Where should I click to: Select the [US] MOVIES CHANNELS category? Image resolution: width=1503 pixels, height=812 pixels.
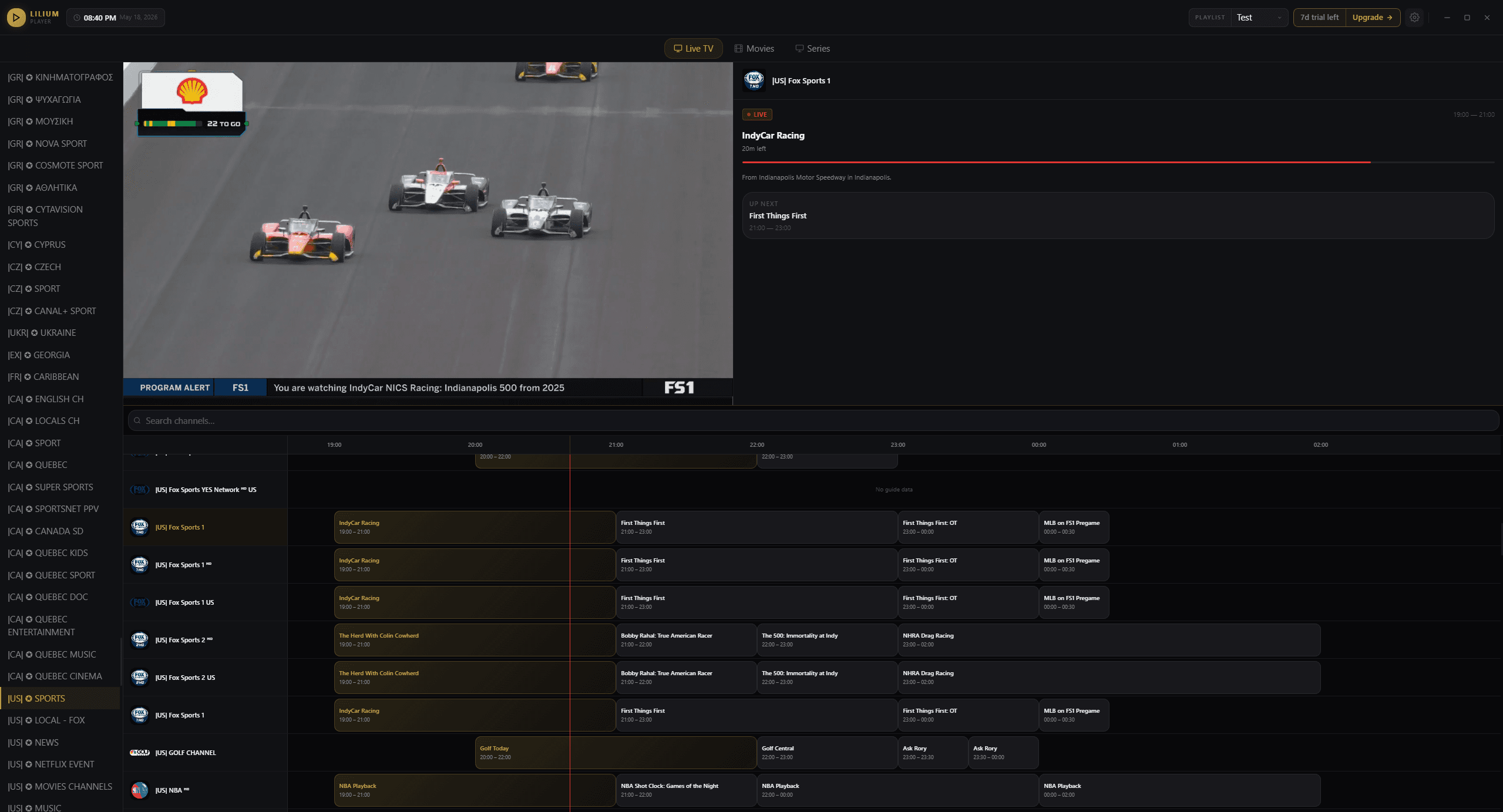[60, 787]
